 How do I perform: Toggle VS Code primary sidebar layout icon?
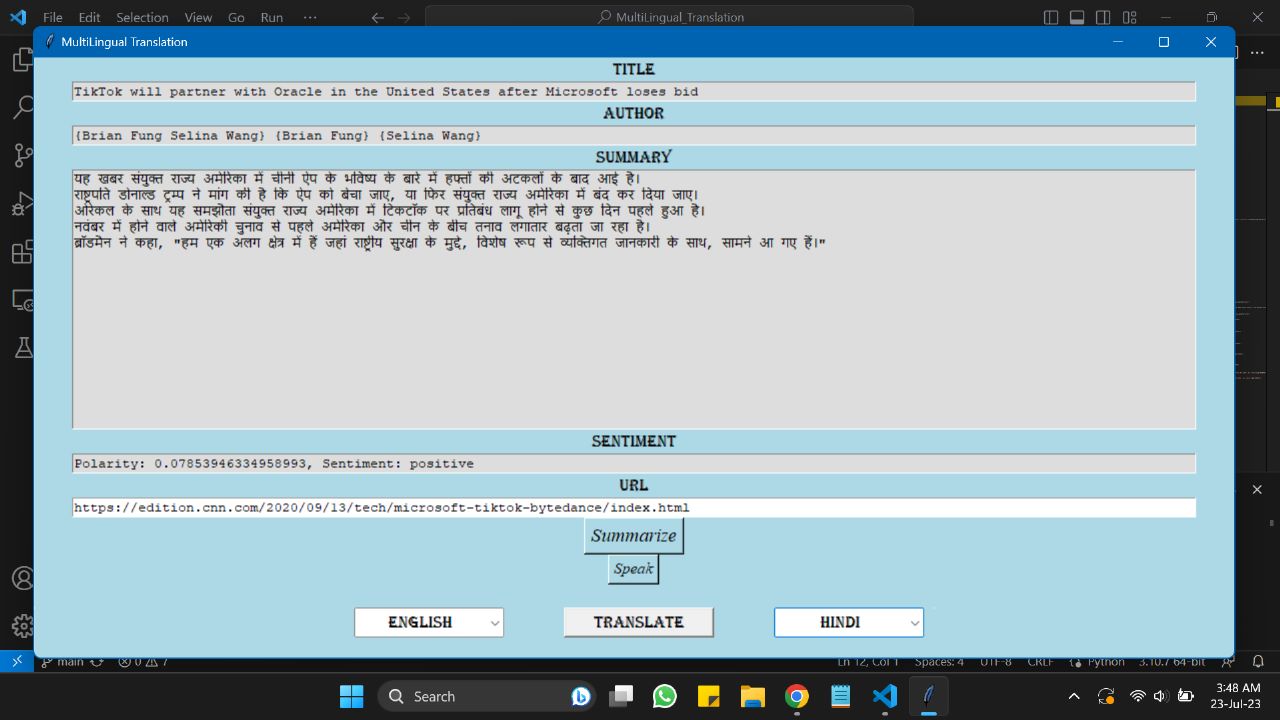tap(1051, 17)
